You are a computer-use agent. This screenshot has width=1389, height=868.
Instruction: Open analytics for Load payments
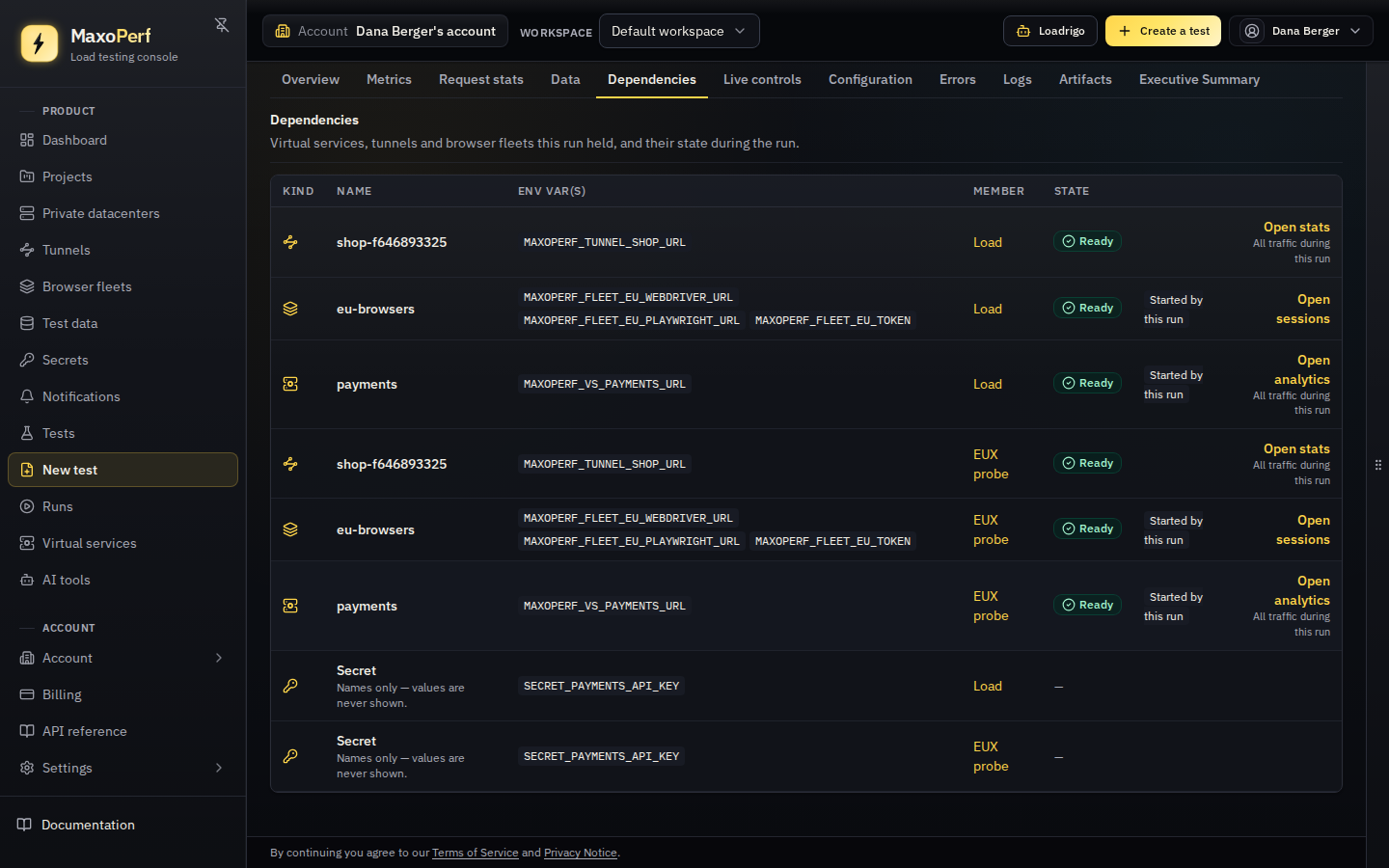pos(1302,370)
